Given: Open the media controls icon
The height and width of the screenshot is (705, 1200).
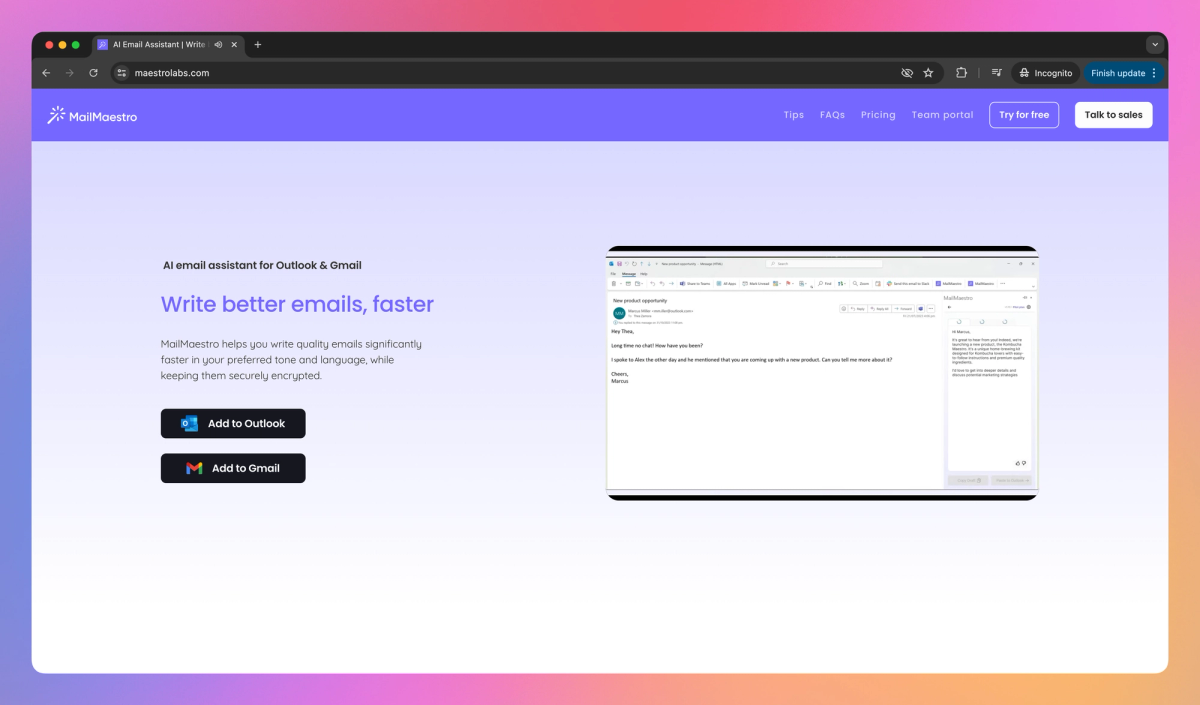Looking at the screenshot, I should click(x=997, y=73).
